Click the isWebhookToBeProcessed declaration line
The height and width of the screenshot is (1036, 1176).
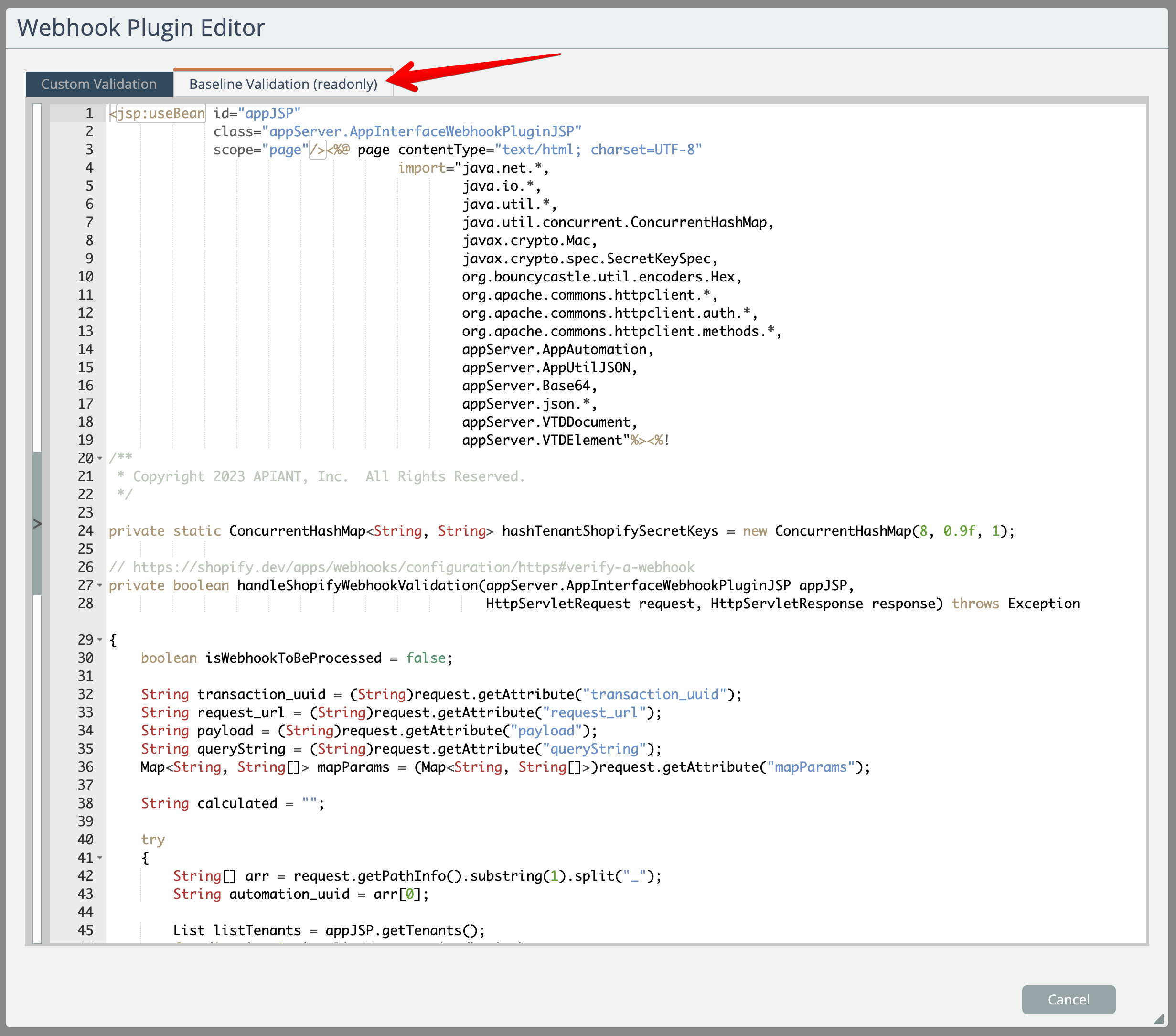pos(293,658)
